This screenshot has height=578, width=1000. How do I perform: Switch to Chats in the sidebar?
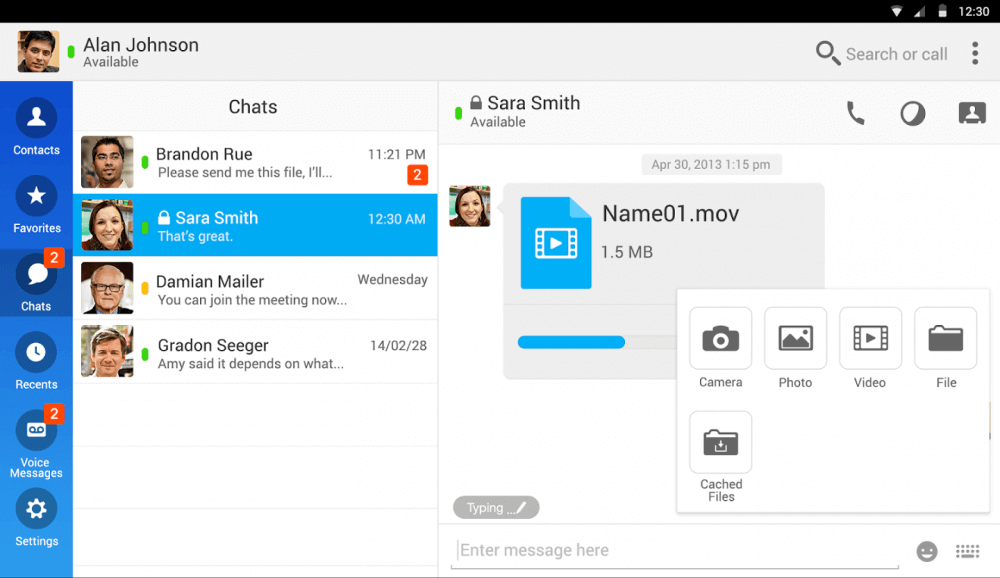[36, 281]
